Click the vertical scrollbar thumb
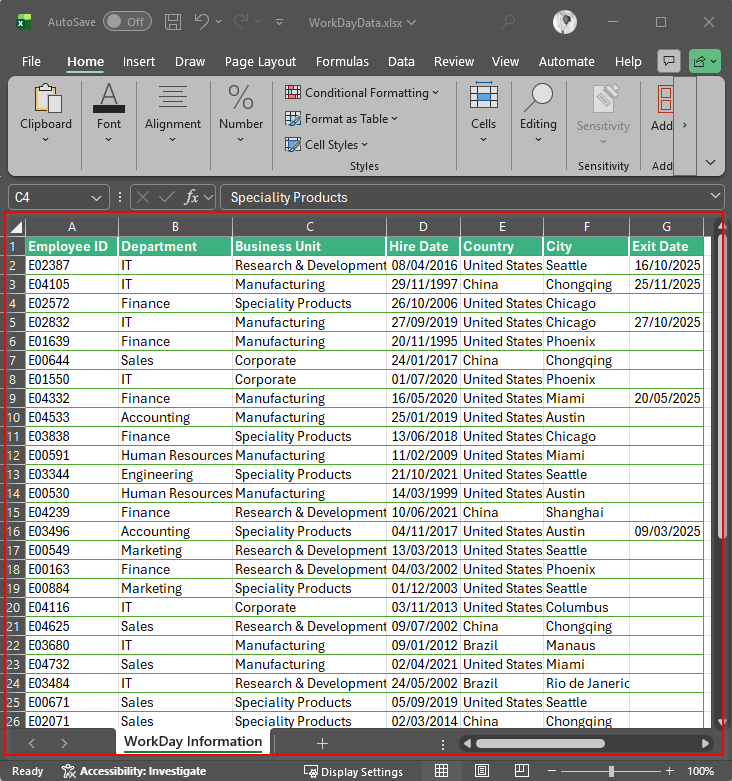The width and height of the screenshot is (732, 781). tap(721, 386)
